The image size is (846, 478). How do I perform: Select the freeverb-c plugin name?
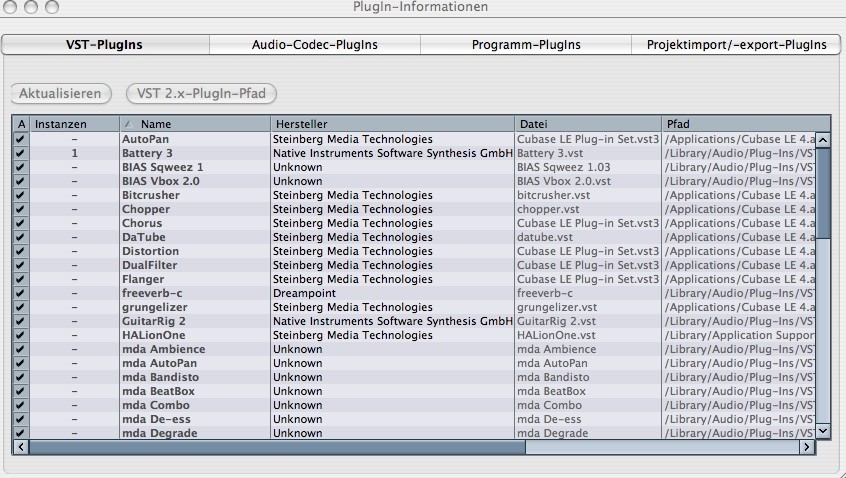[152, 293]
